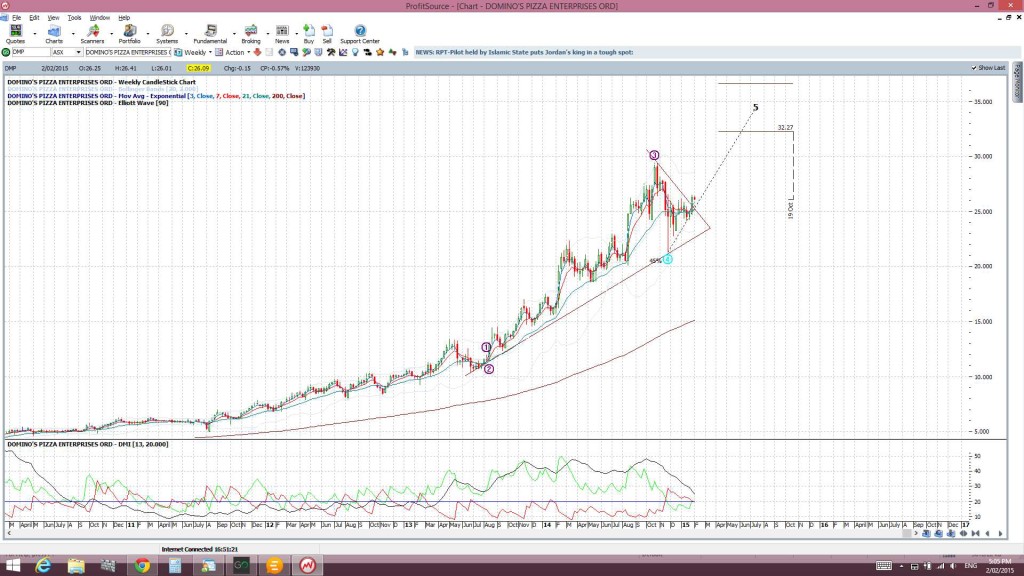Click the hammer tools icon in chart toolbar
Screen dimensions: 1024x576
click(331, 52)
